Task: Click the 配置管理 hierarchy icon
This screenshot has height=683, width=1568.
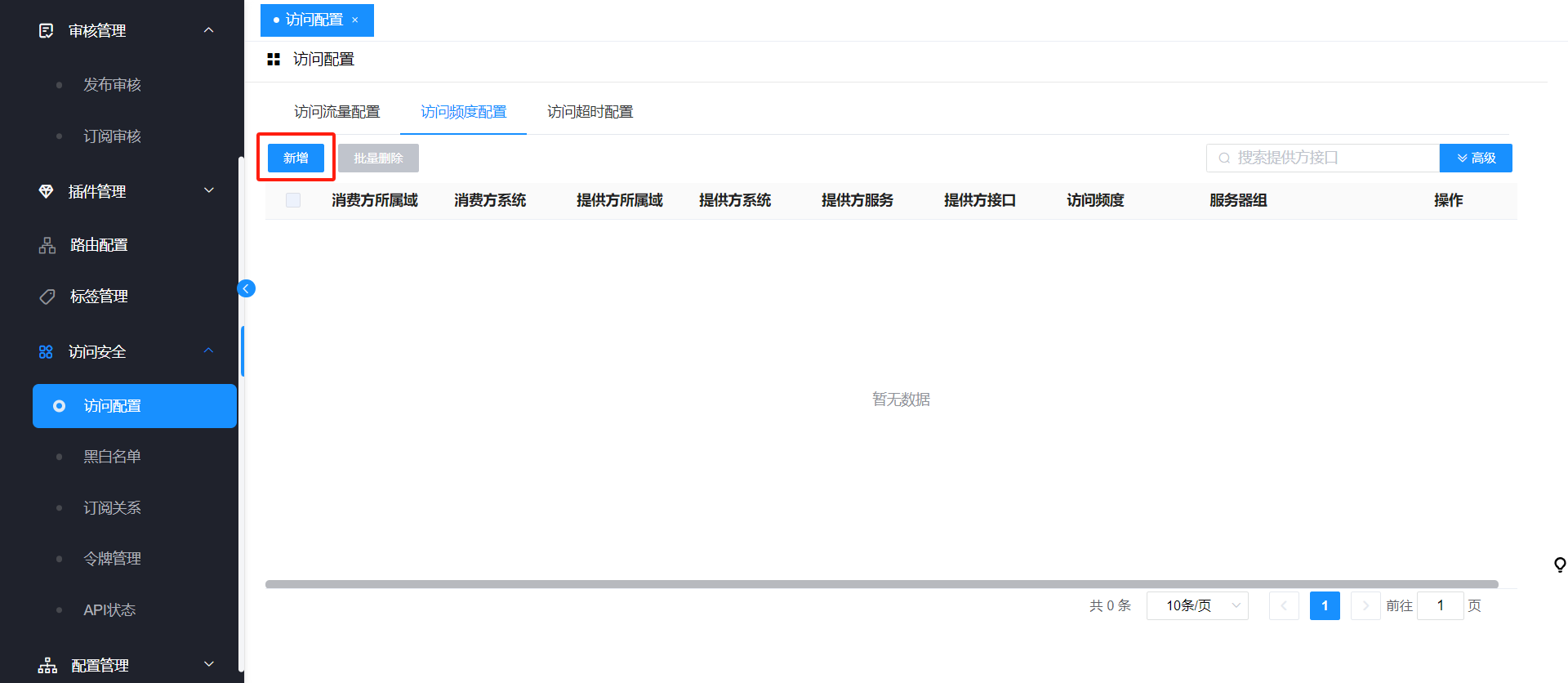Action: click(x=48, y=666)
